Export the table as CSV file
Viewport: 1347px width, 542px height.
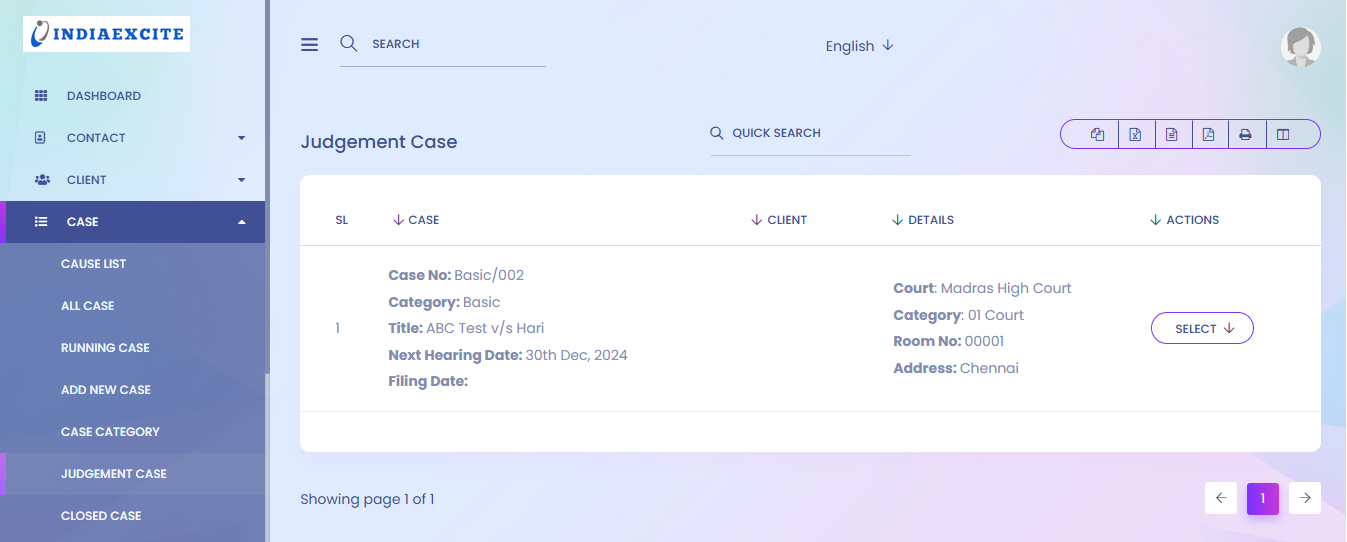(x=1172, y=135)
